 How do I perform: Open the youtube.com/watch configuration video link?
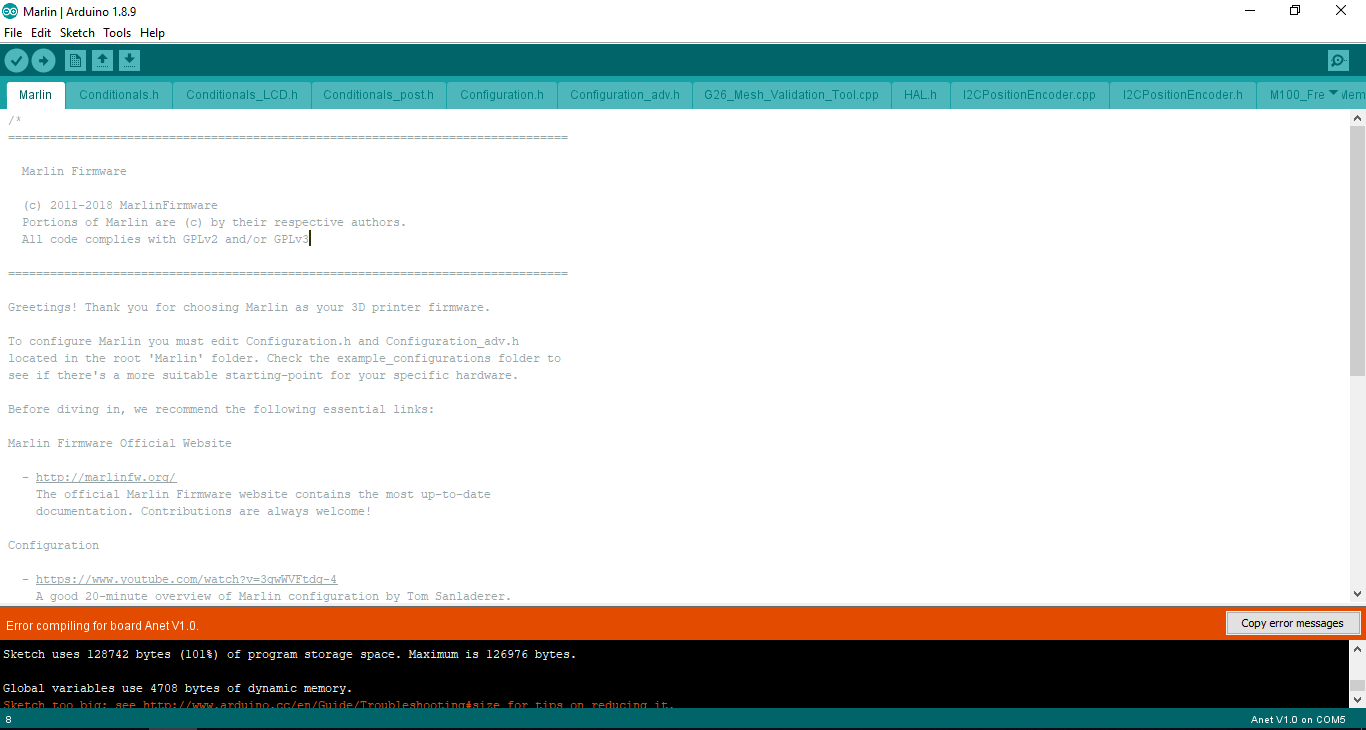click(x=187, y=579)
